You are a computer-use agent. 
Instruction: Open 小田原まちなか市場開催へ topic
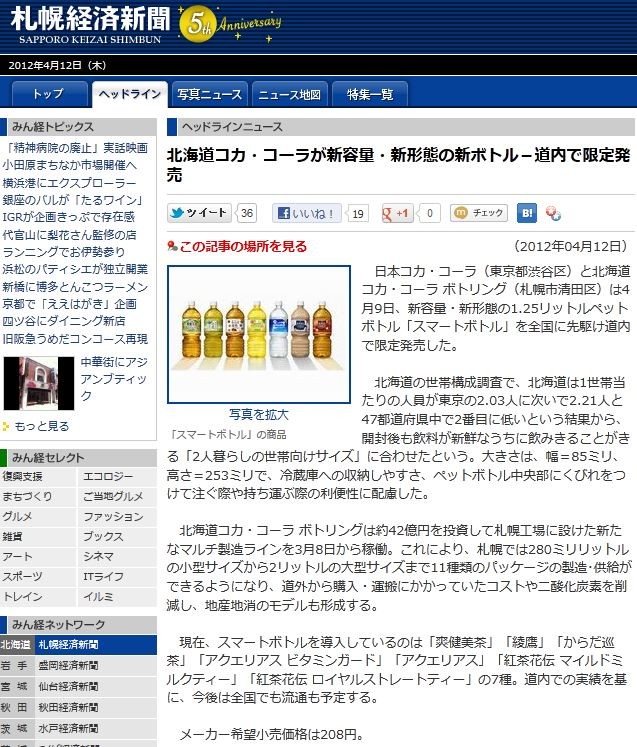[70, 165]
